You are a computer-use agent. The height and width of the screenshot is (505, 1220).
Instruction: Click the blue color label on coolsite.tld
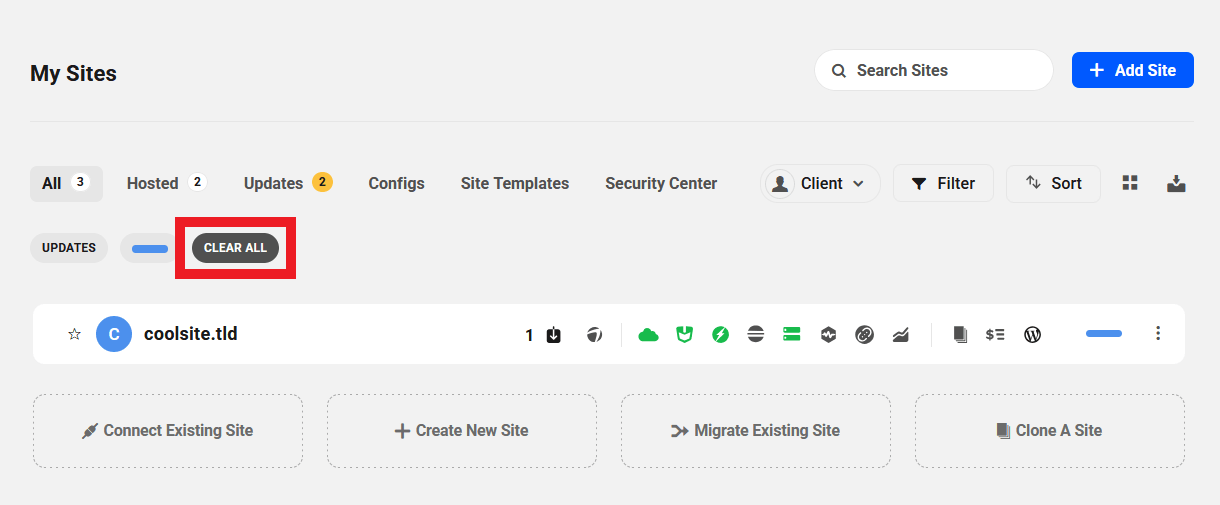point(1104,333)
